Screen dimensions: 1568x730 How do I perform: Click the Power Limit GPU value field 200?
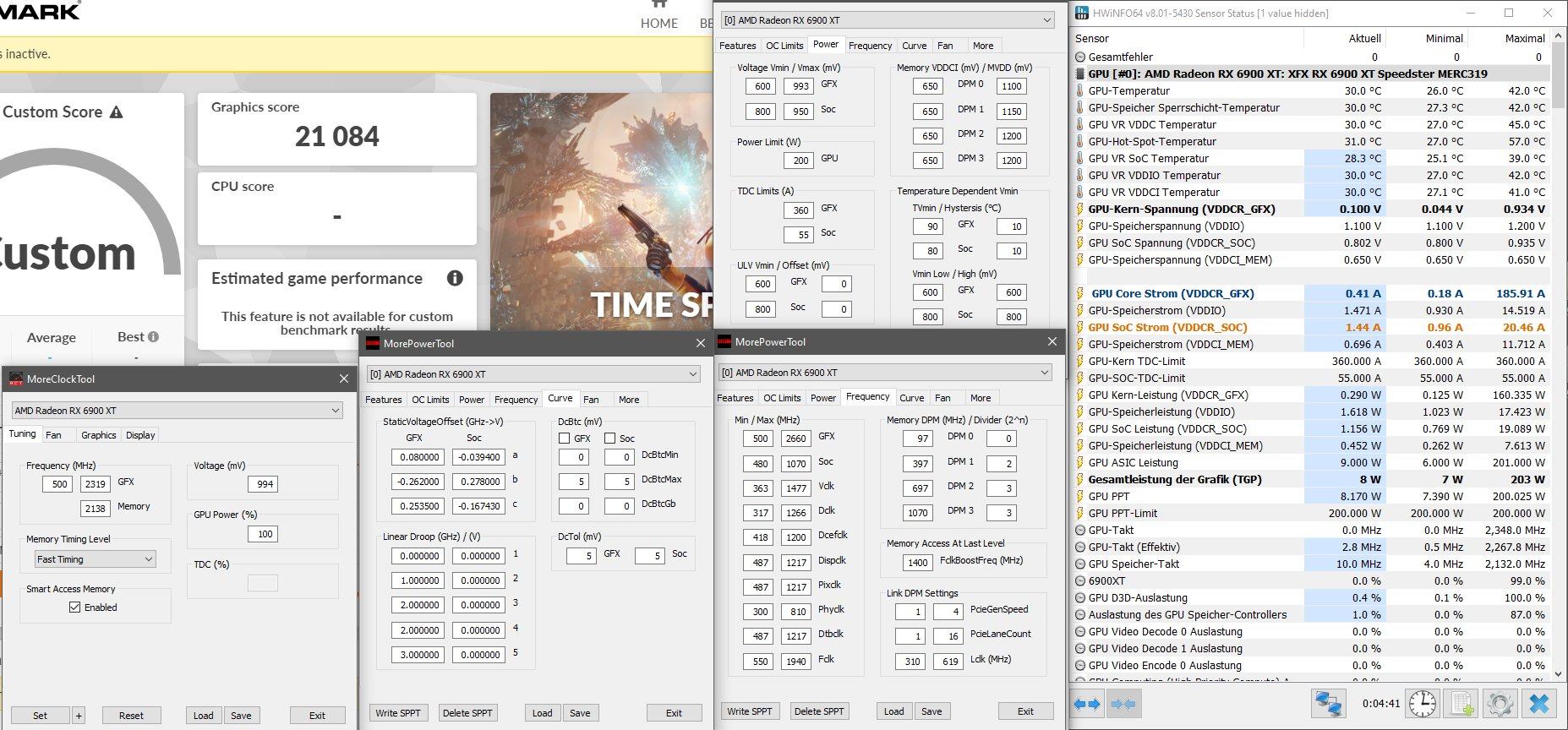point(800,161)
